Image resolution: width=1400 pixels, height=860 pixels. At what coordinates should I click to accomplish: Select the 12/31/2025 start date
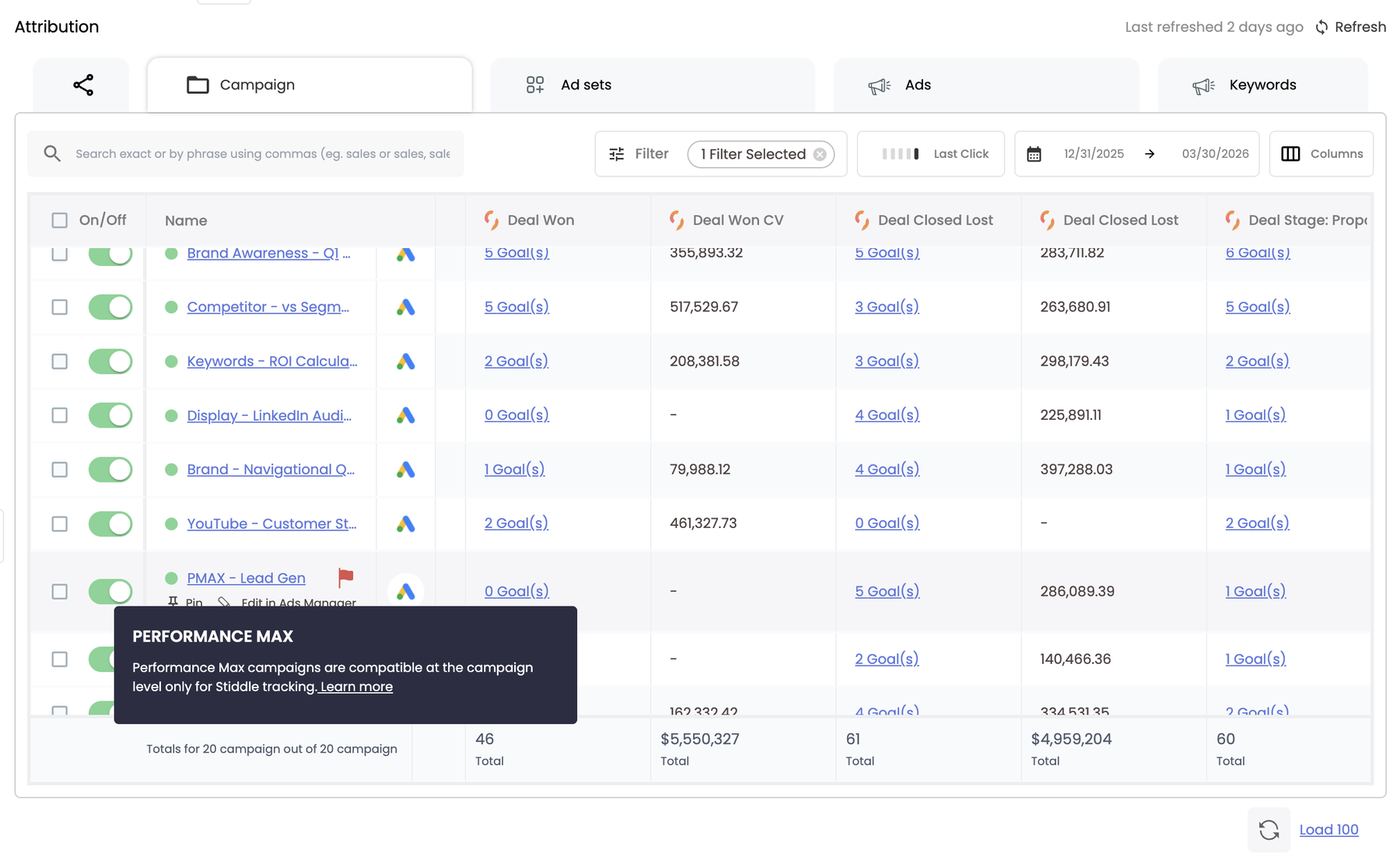pyautogui.click(x=1094, y=154)
